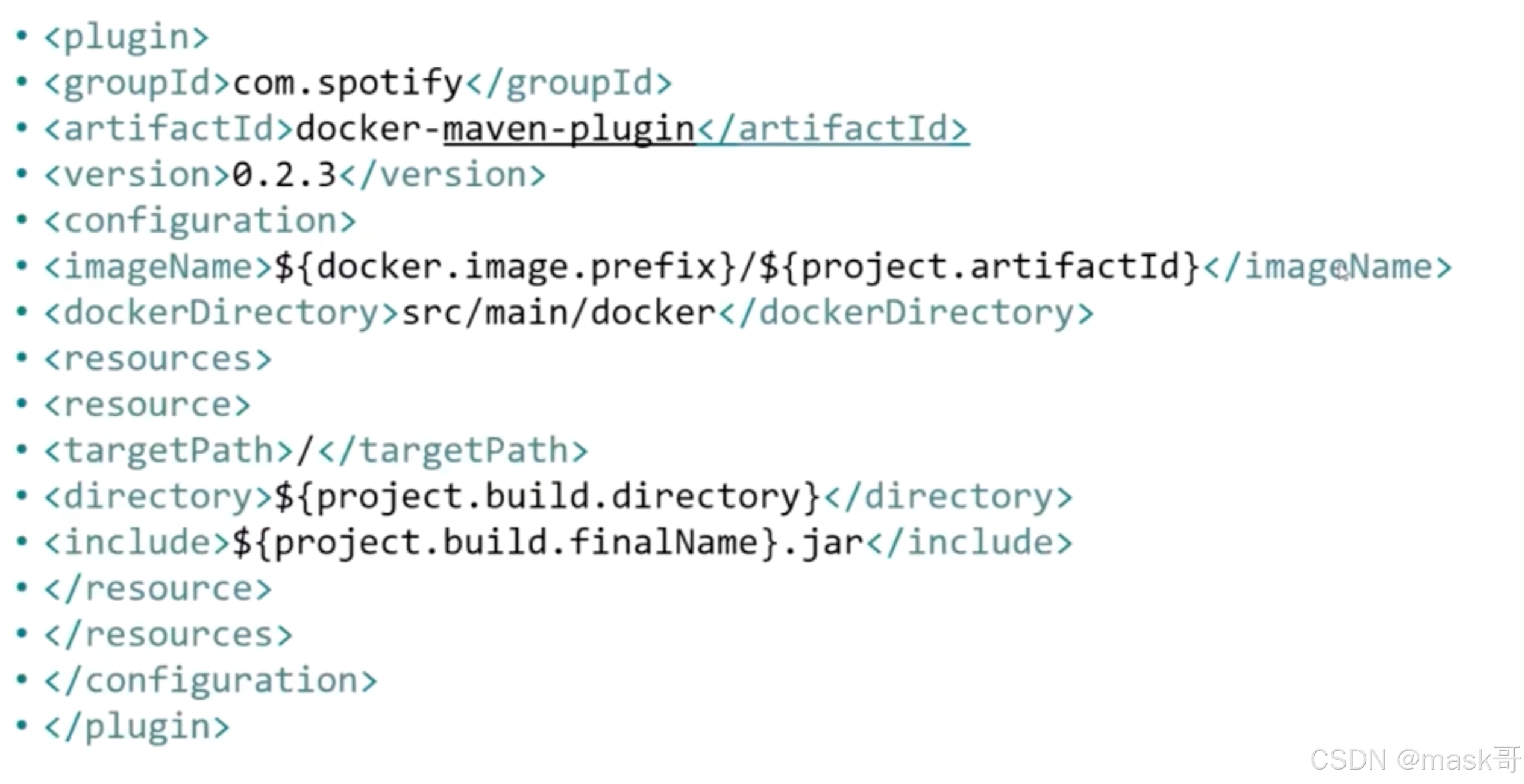1524x784 pixels.
Task: Click the closing configuration tag
Action: [211, 681]
